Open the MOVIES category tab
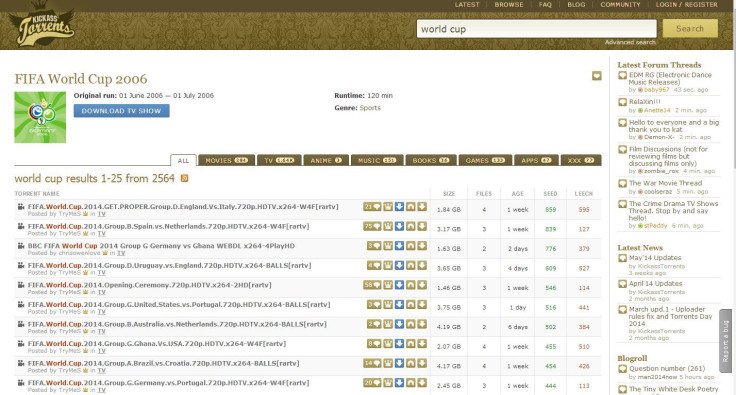Screen dimensions: 736x395 pos(227,160)
